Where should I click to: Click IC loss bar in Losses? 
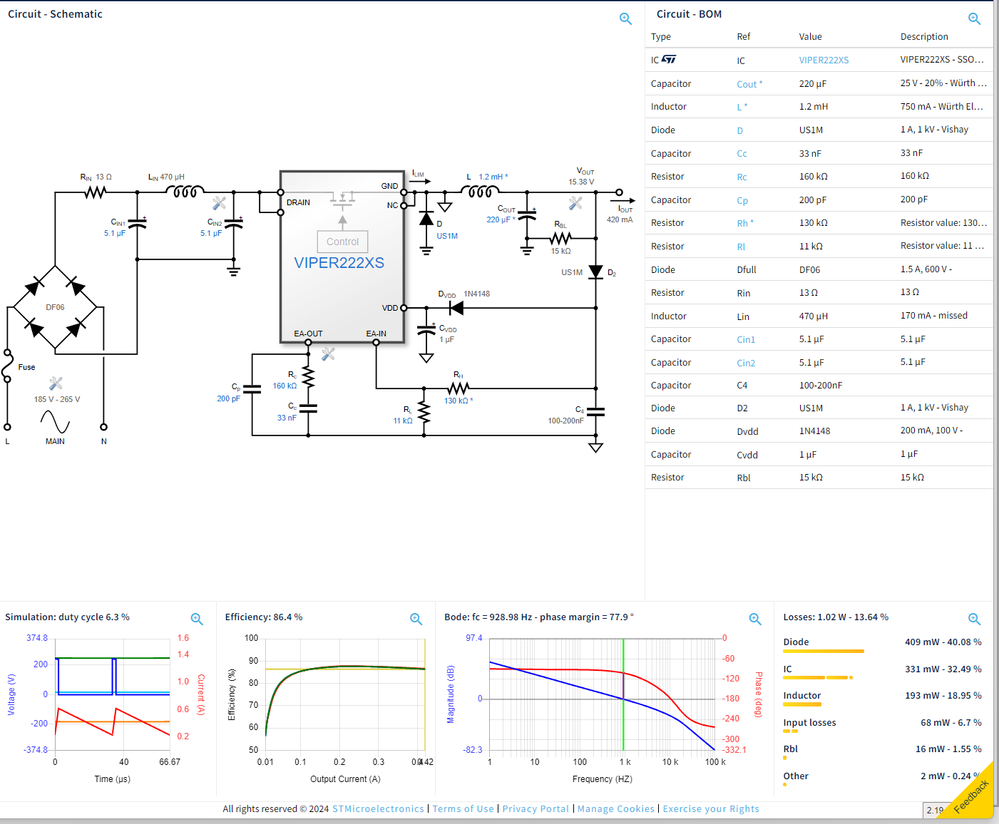817,677
